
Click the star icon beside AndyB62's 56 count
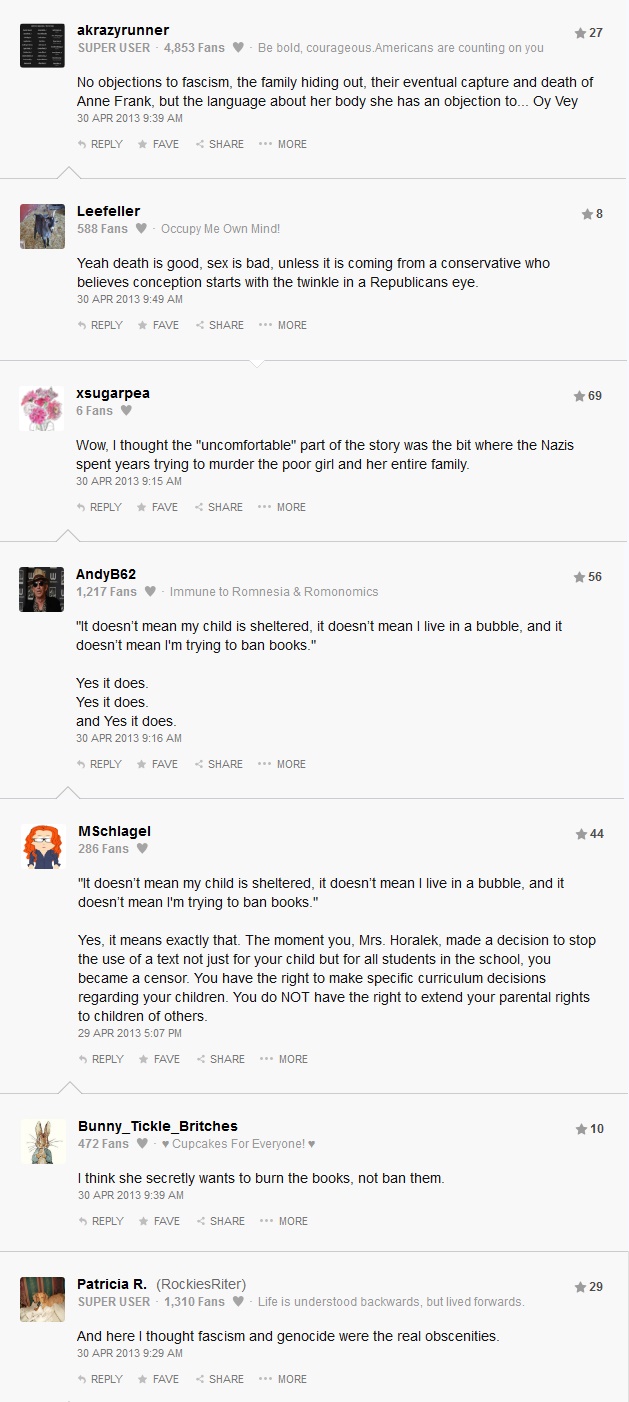[x=579, y=577]
